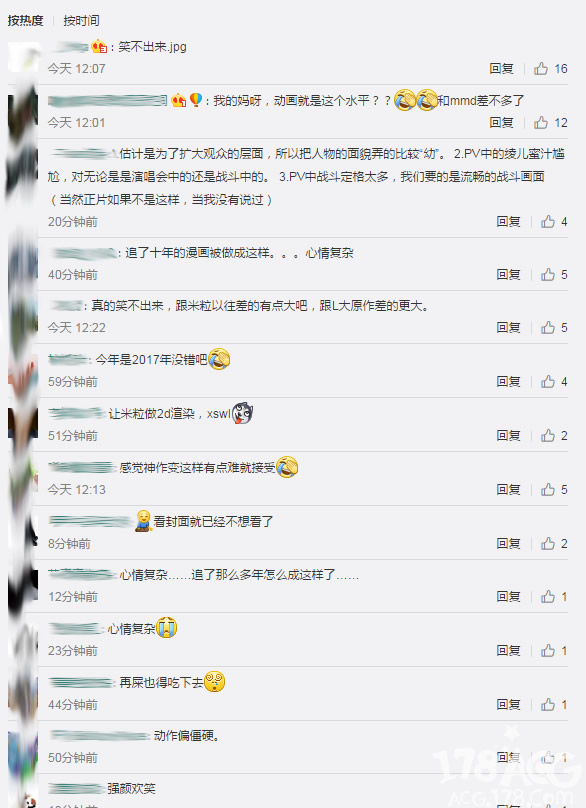Like the comment '笑不出来.jpg'
586x808 pixels.
point(550,69)
